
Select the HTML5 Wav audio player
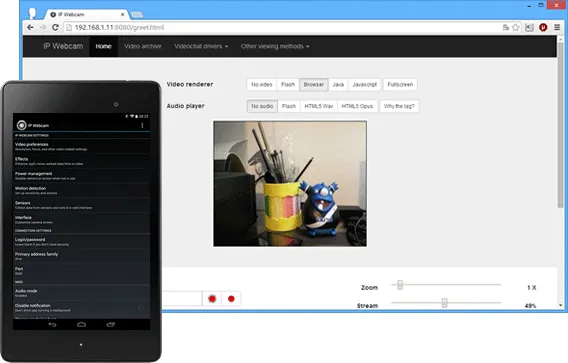[x=318, y=106]
